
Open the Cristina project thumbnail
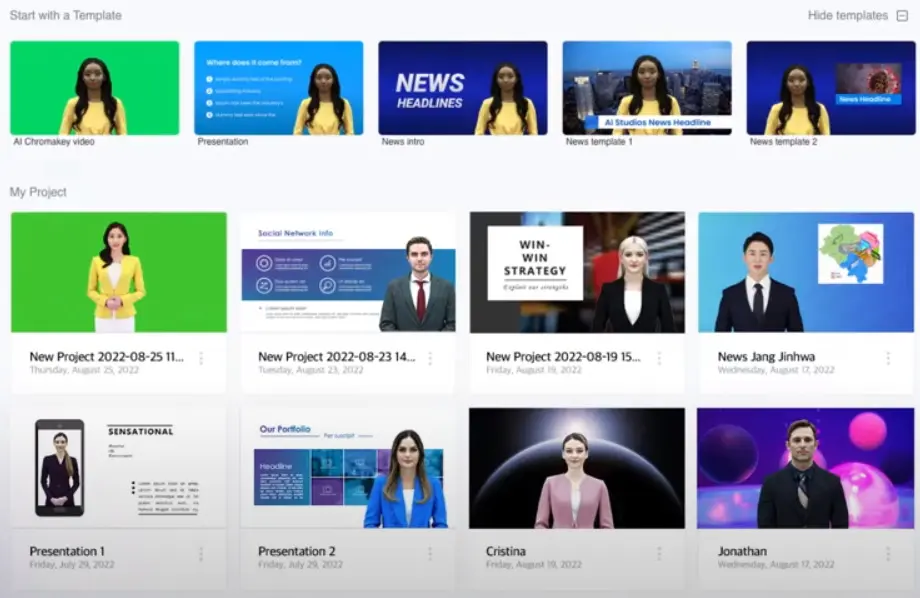click(x=577, y=468)
